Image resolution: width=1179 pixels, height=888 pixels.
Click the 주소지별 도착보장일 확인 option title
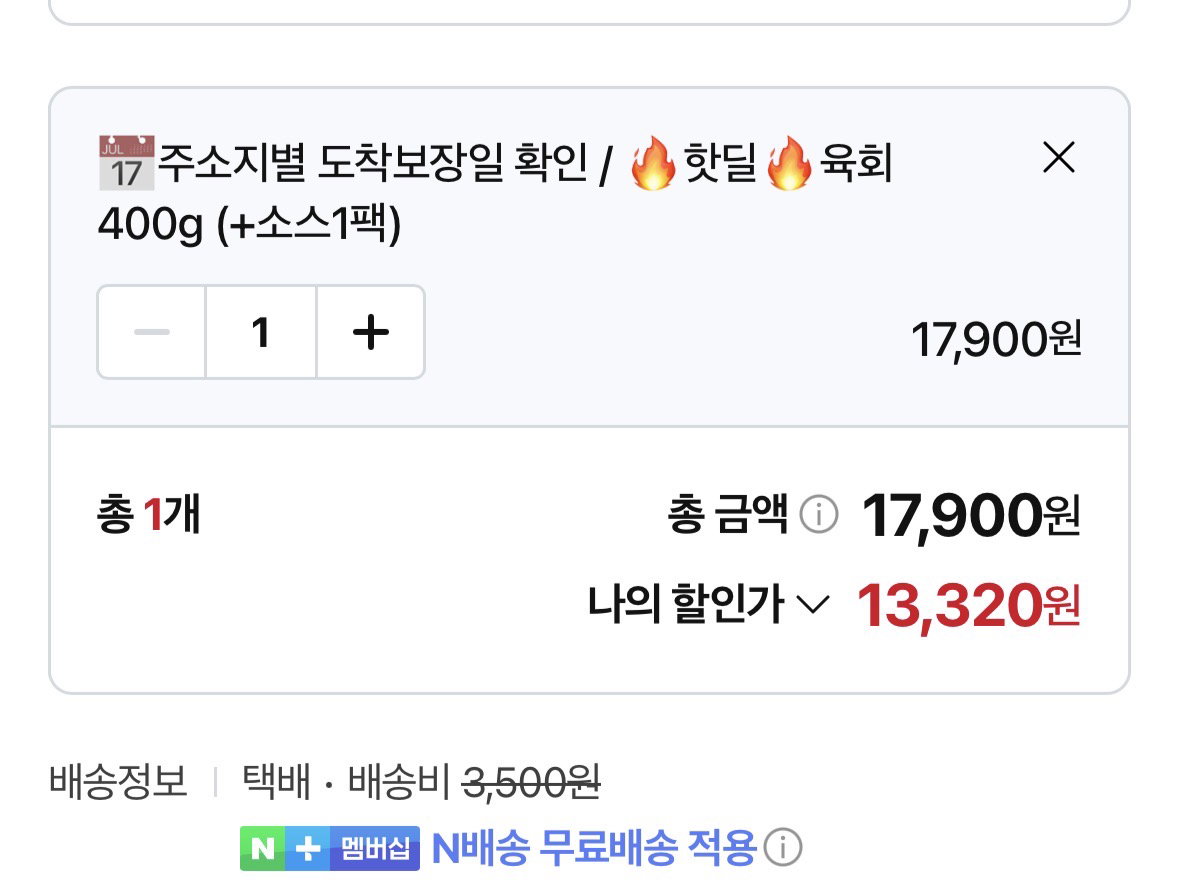point(372,162)
